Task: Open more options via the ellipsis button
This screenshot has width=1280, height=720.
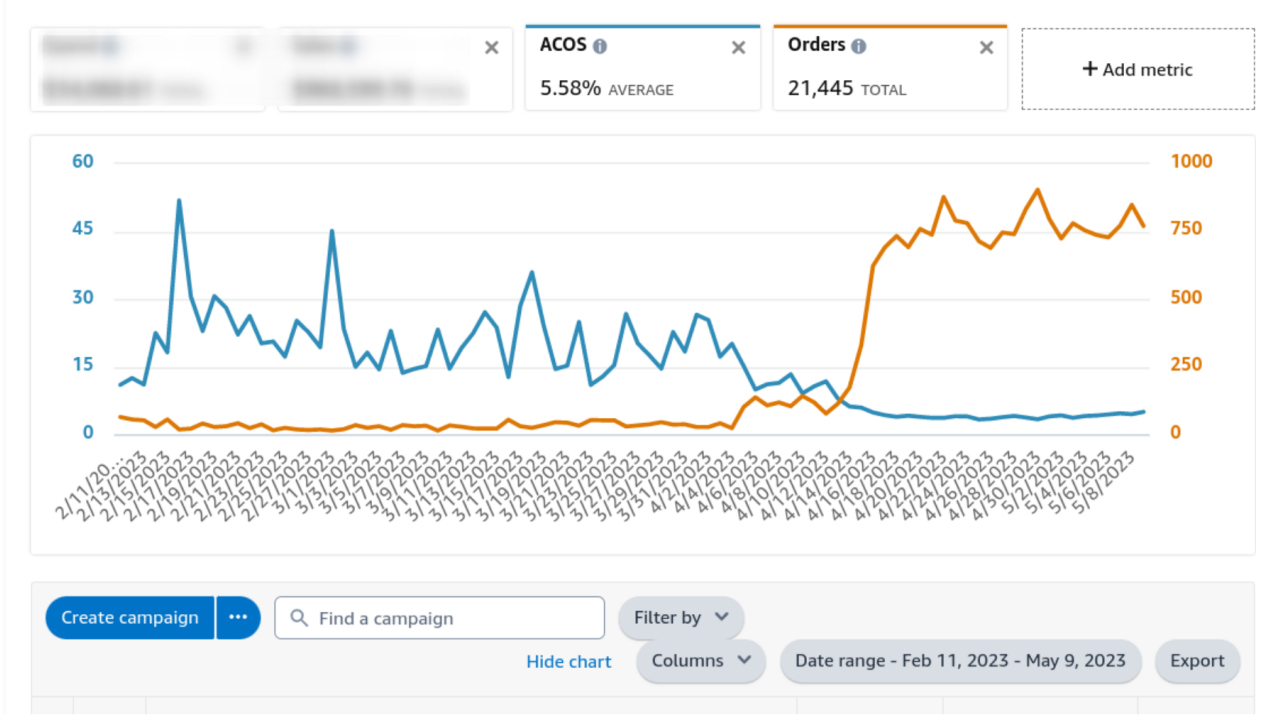Action: (238, 617)
